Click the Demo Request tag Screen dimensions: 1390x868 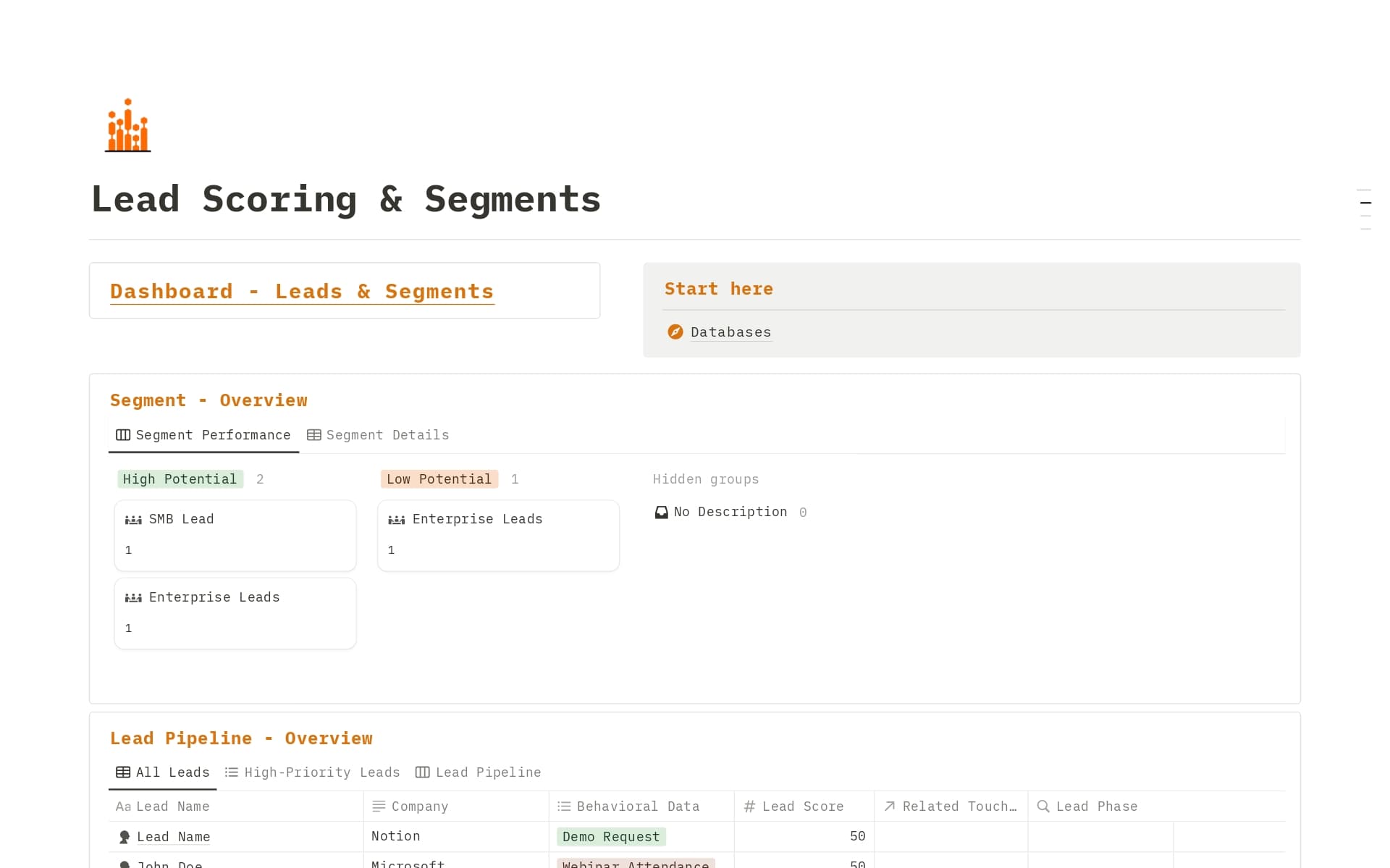click(x=611, y=837)
